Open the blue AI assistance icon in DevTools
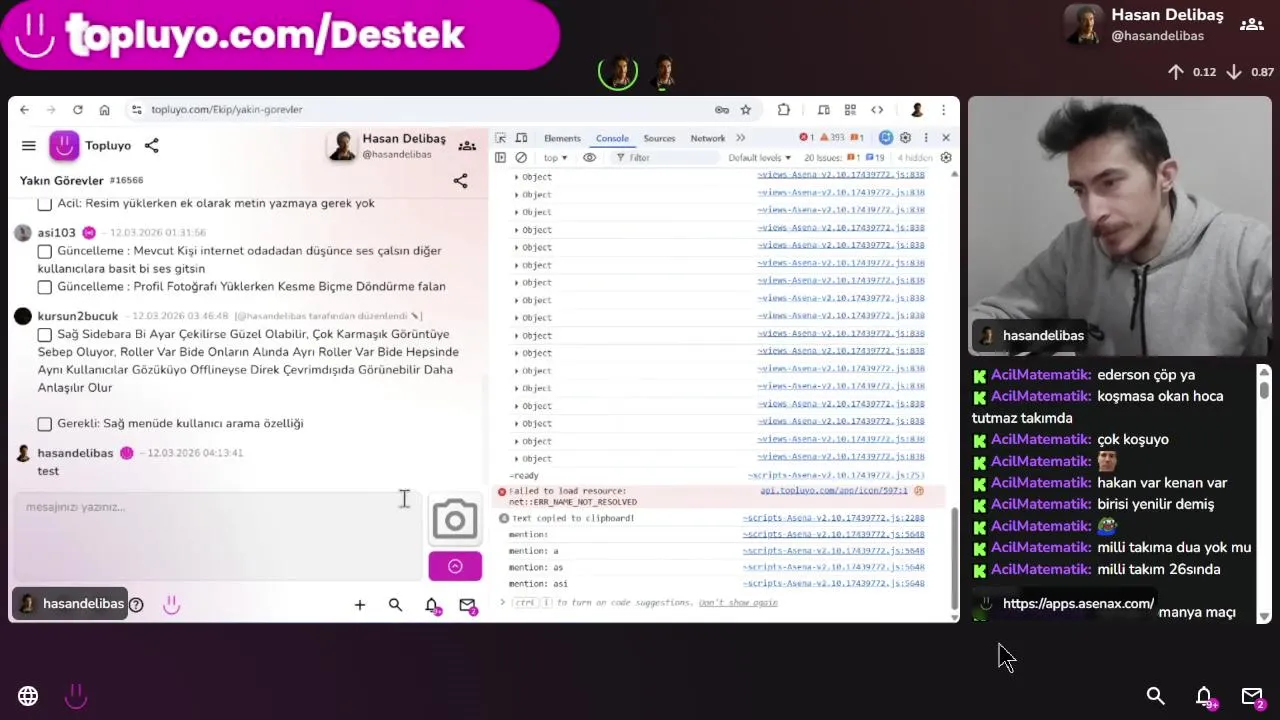 [885, 138]
